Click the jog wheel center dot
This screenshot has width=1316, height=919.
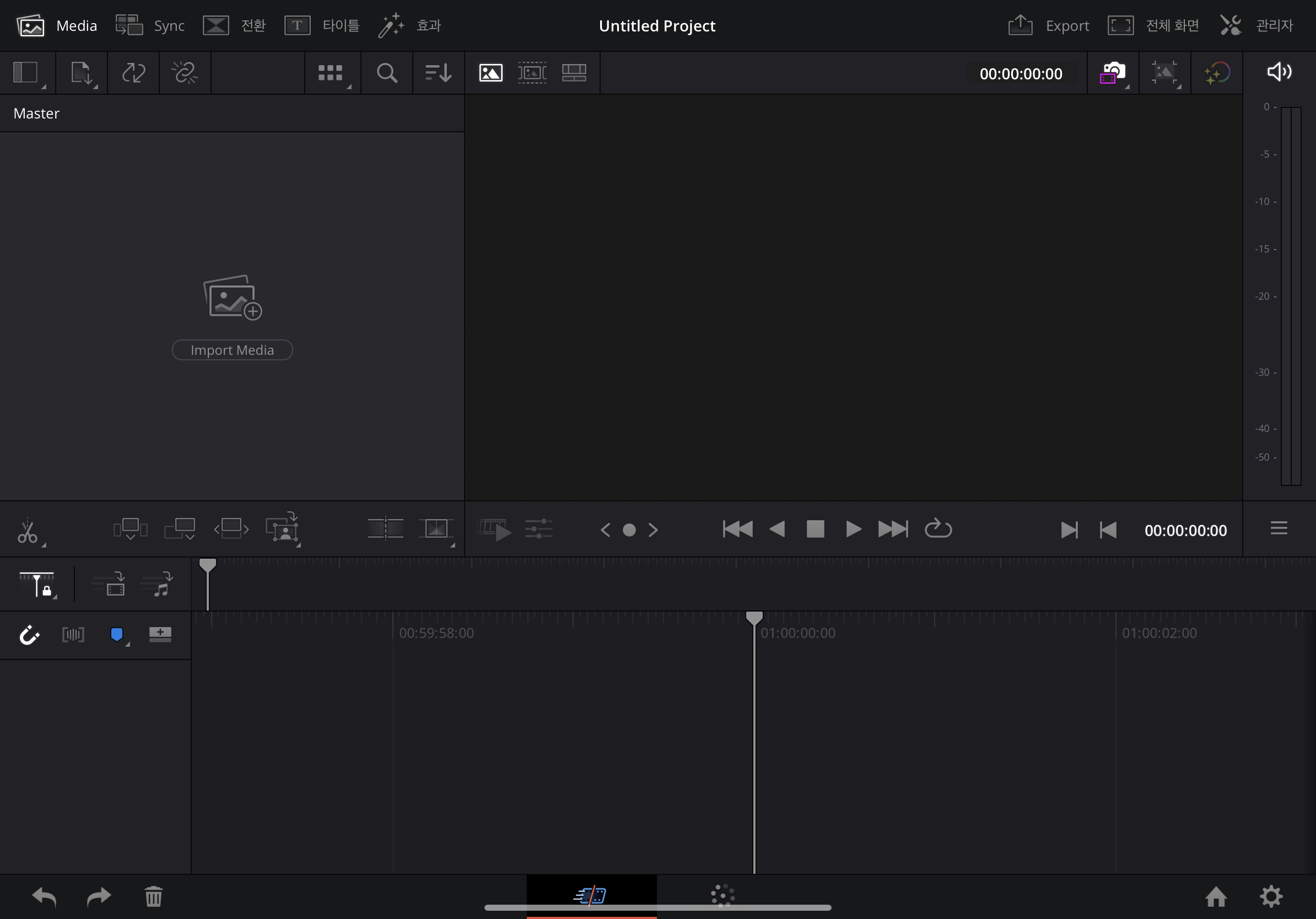point(629,530)
